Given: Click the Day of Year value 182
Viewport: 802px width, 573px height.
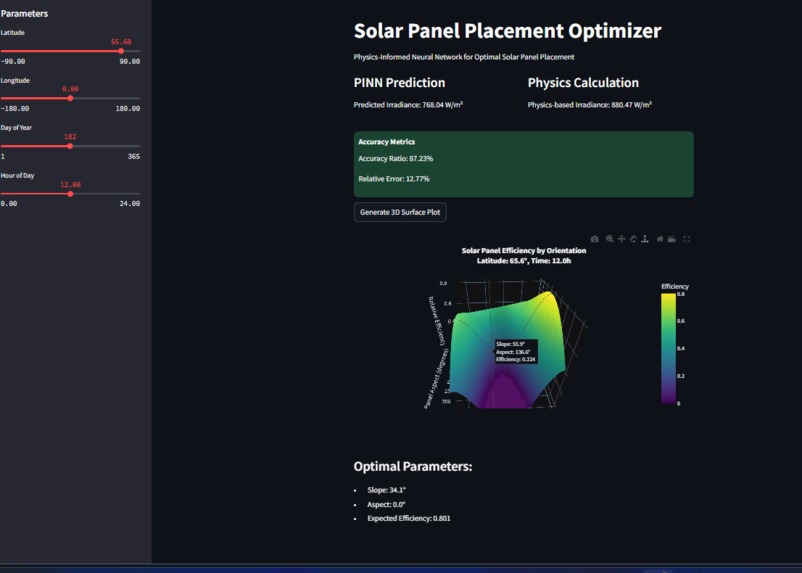Looking at the screenshot, I should (x=70, y=137).
